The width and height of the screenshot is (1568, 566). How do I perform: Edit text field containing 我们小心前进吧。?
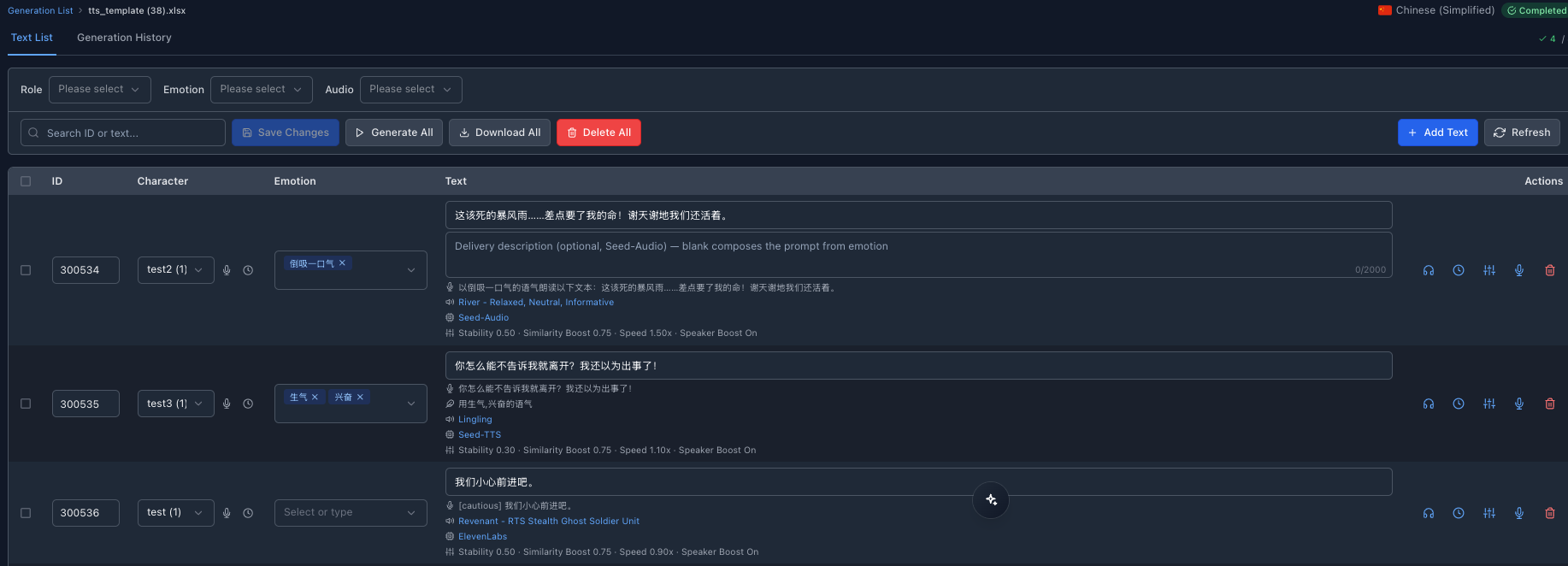[x=918, y=482]
